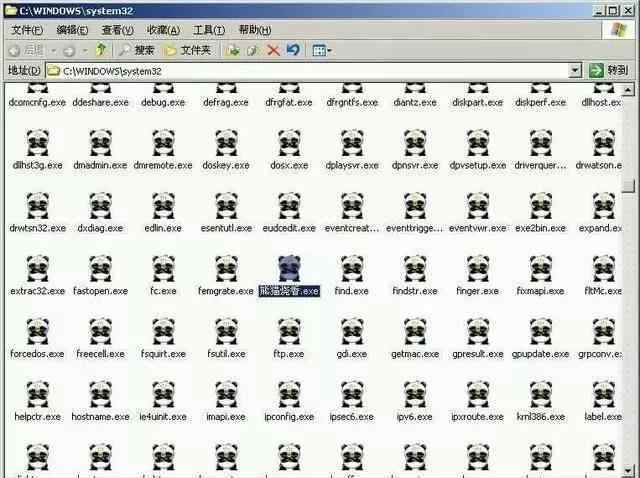Select the eudcedit.exe panda icon

[x=289, y=206]
